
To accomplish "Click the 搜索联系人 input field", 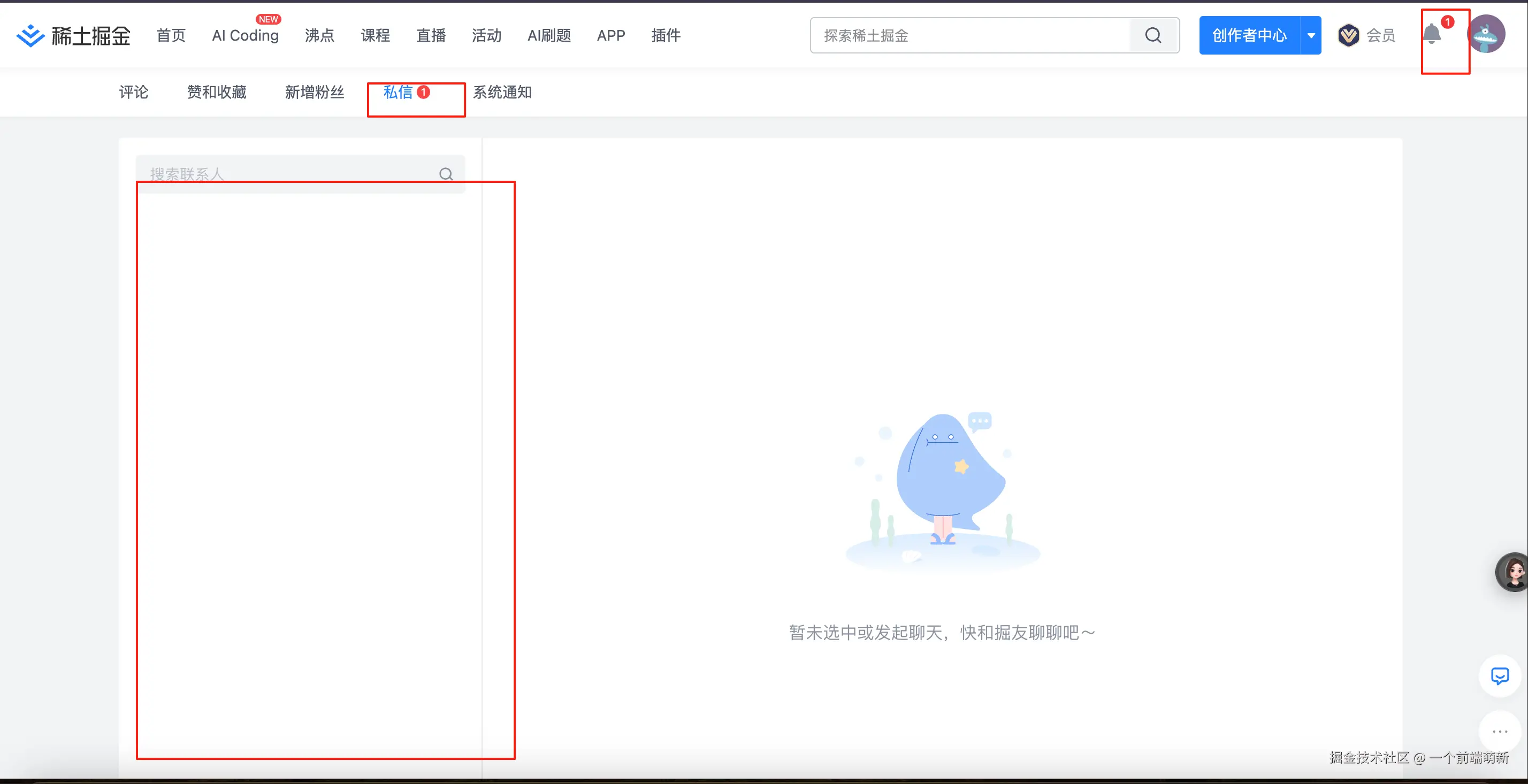I will [x=267, y=174].
